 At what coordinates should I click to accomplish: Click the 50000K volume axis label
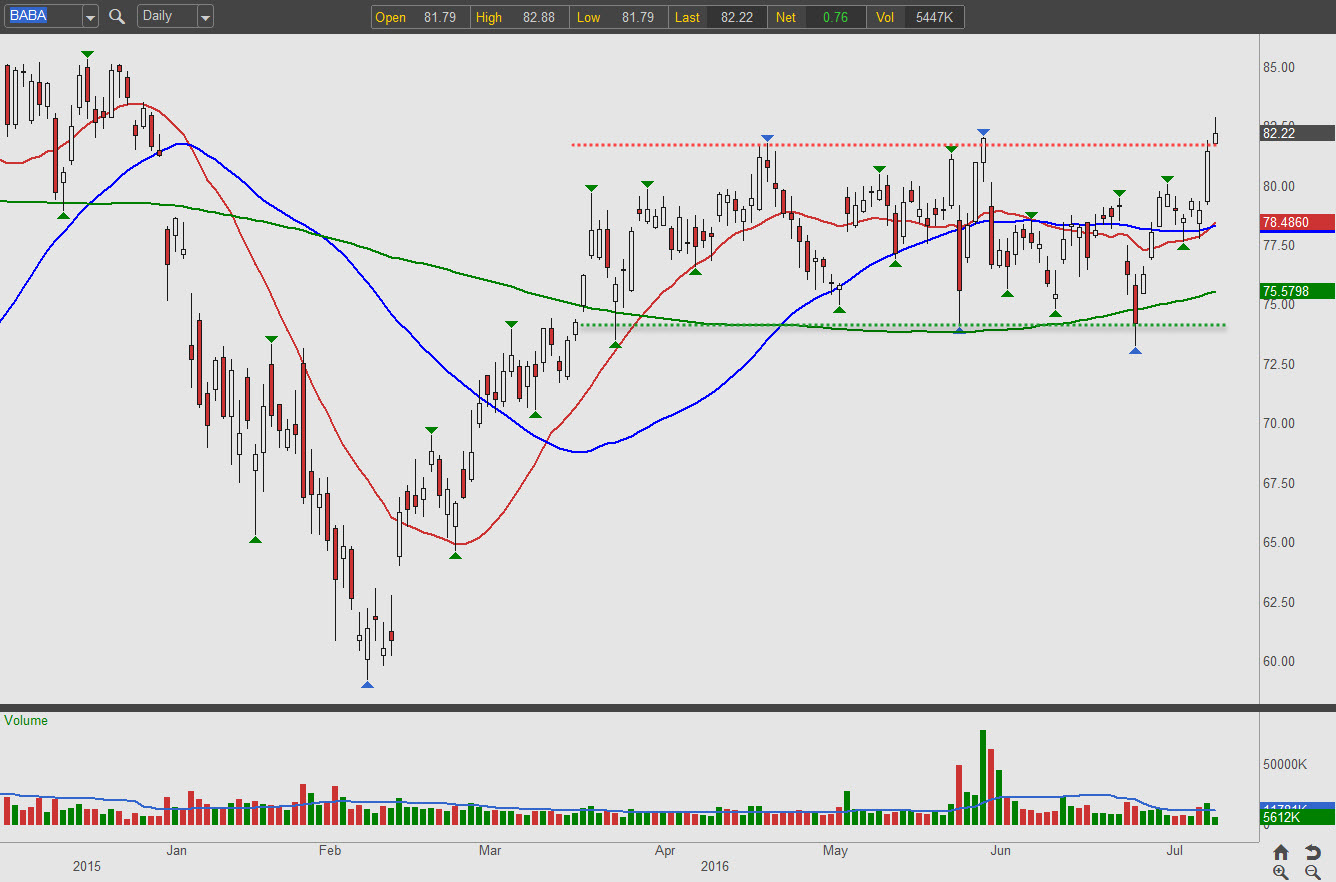click(x=1285, y=765)
